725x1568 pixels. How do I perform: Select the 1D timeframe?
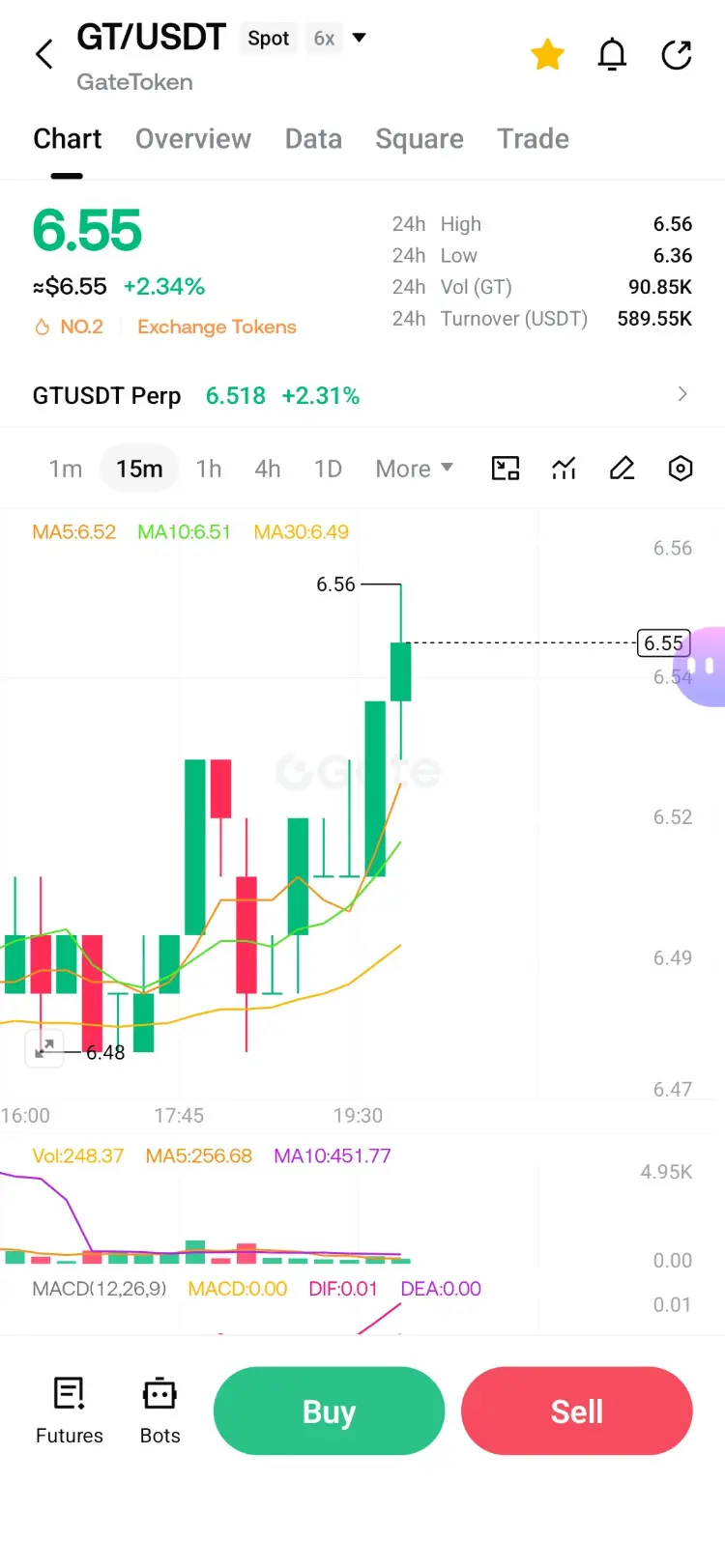coord(328,469)
